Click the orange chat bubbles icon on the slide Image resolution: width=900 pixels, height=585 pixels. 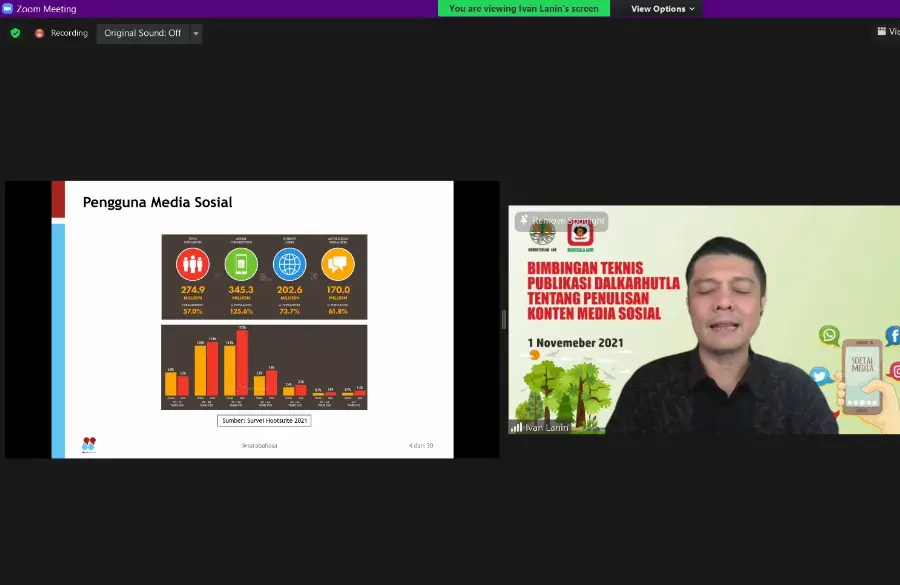(x=338, y=264)
